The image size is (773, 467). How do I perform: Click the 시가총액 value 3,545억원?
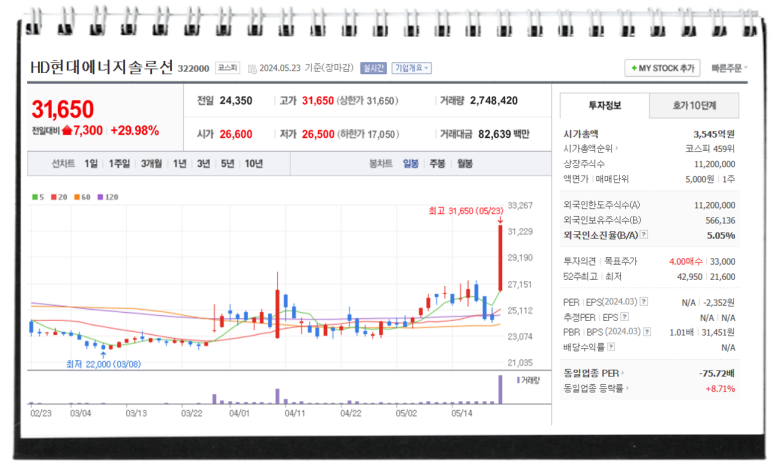(x=714, y=134)
